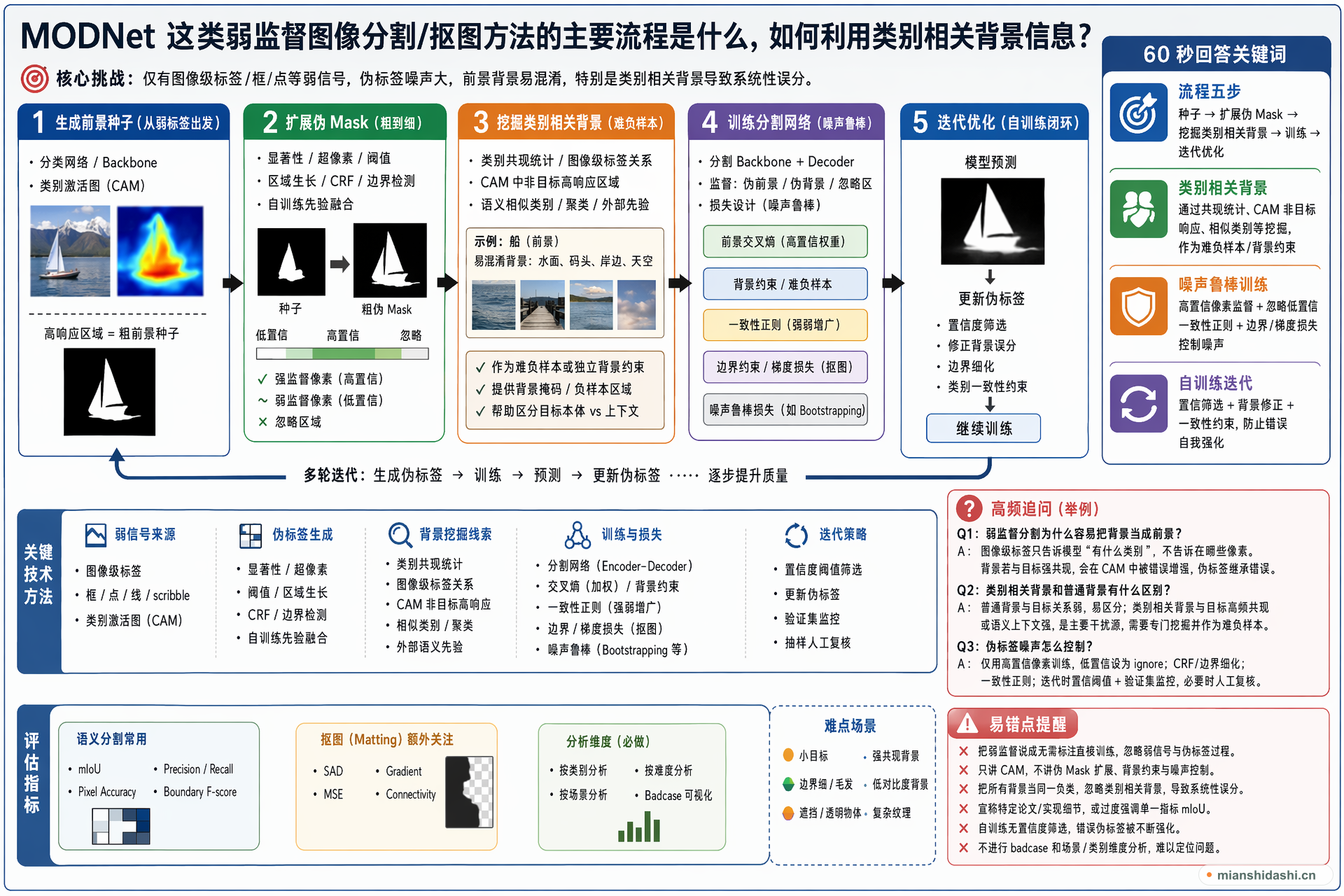Image resolution: width=1344 pixels, height=896 pixels.
Task: Click the confidence gradient bar under 低置信 高置信
Action: [342, 353]
